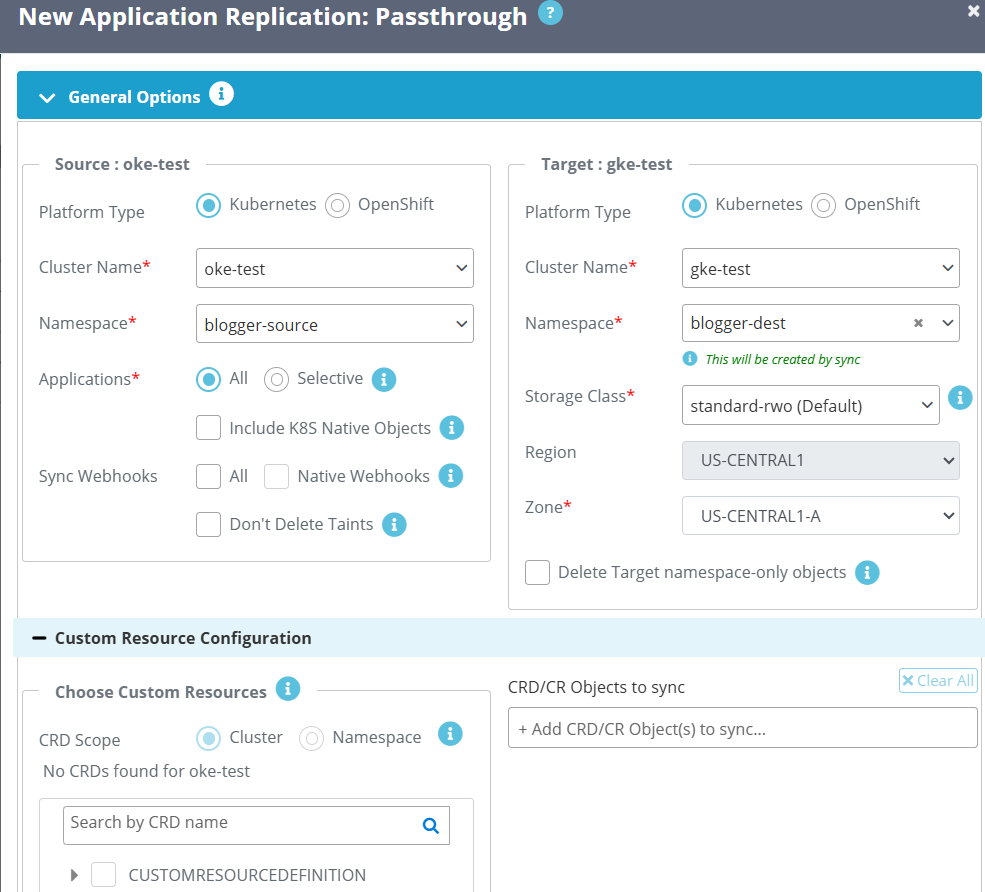Click the 'Source : oke-test' heading
Screen dimensions: 985x892
pos(122,164)
